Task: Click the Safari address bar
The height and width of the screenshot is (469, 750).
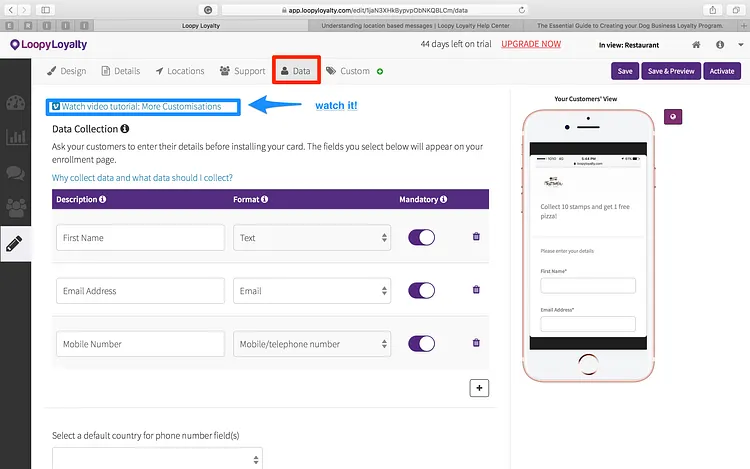Action: 375,10
